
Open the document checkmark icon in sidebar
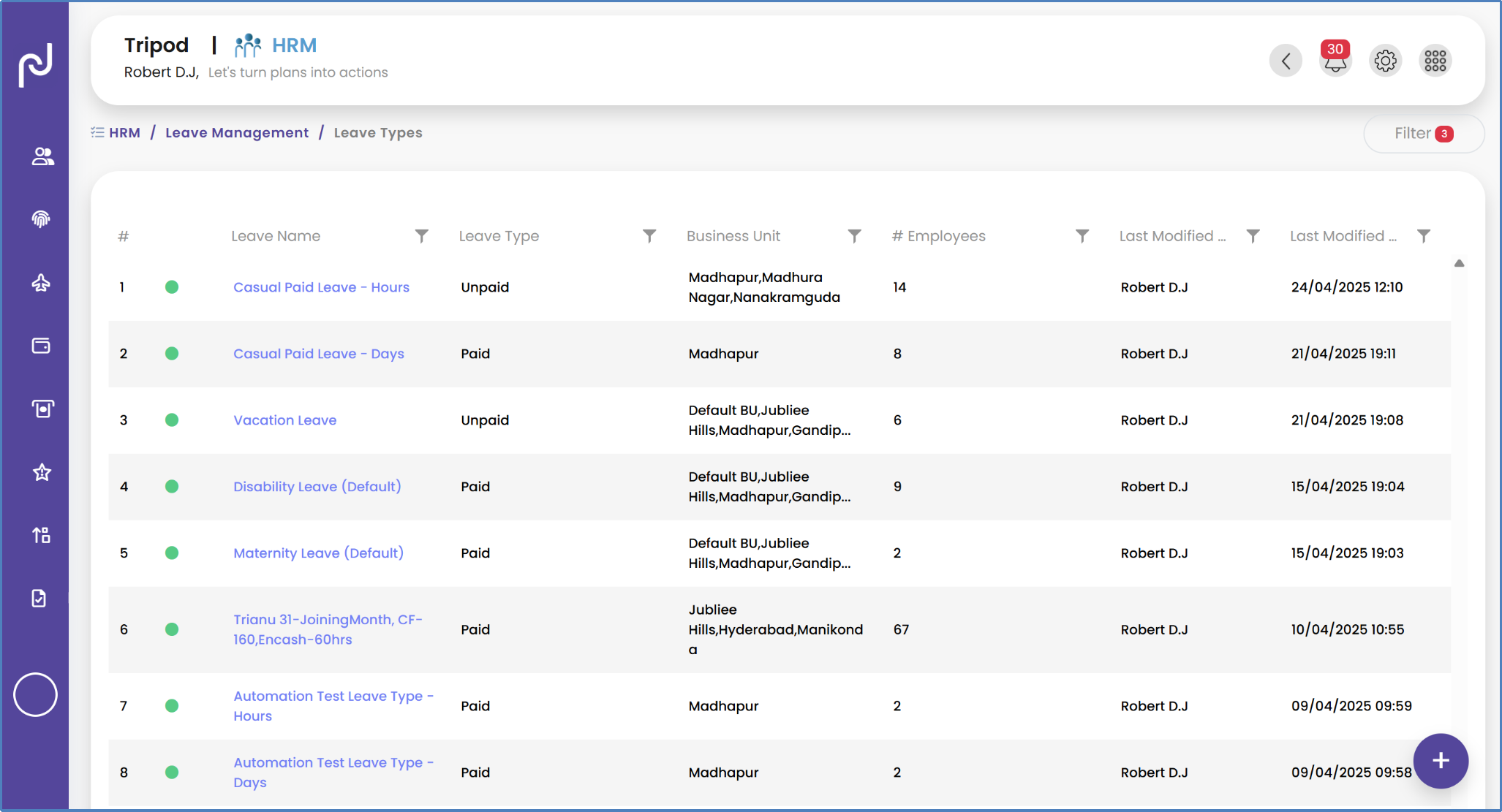pos(39,598)
